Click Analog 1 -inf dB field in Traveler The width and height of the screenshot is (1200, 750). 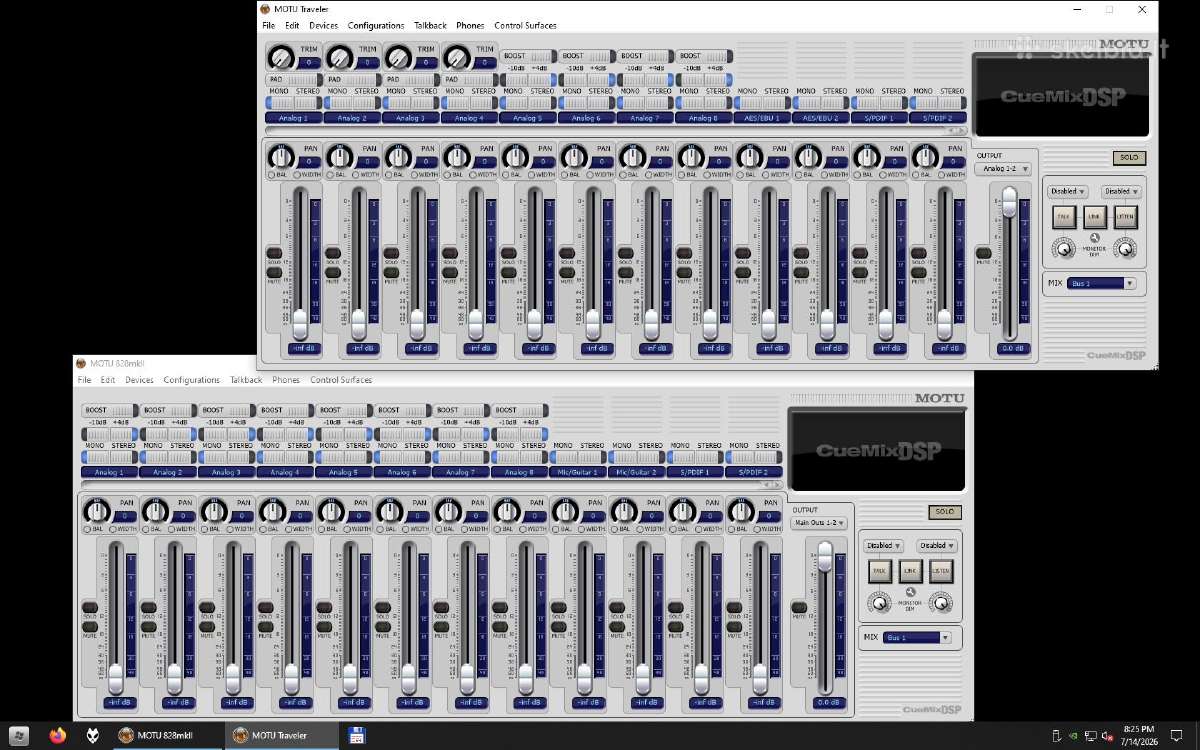coord(303,348)
